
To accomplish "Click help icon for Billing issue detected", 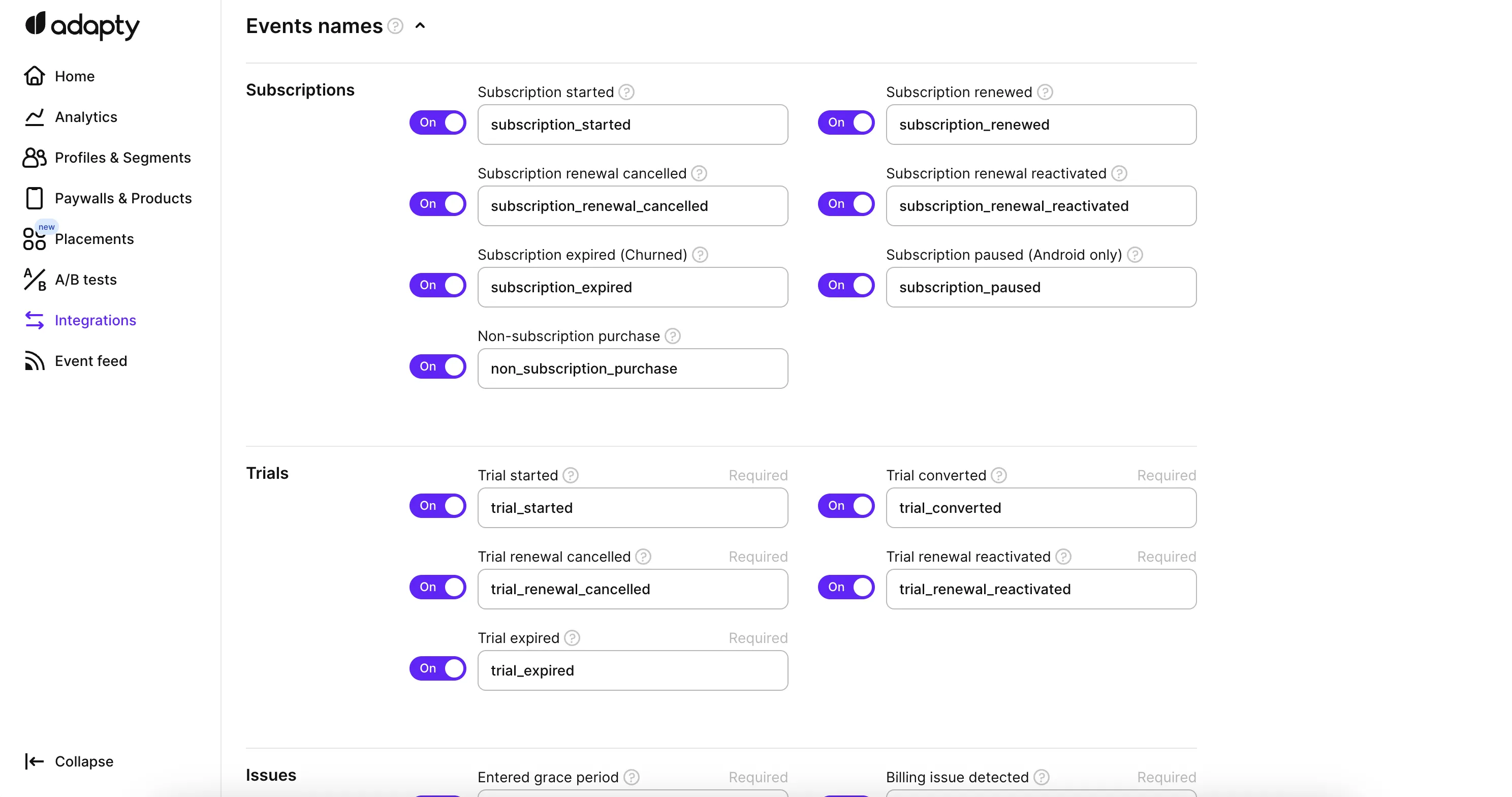I will point(1041,777).
